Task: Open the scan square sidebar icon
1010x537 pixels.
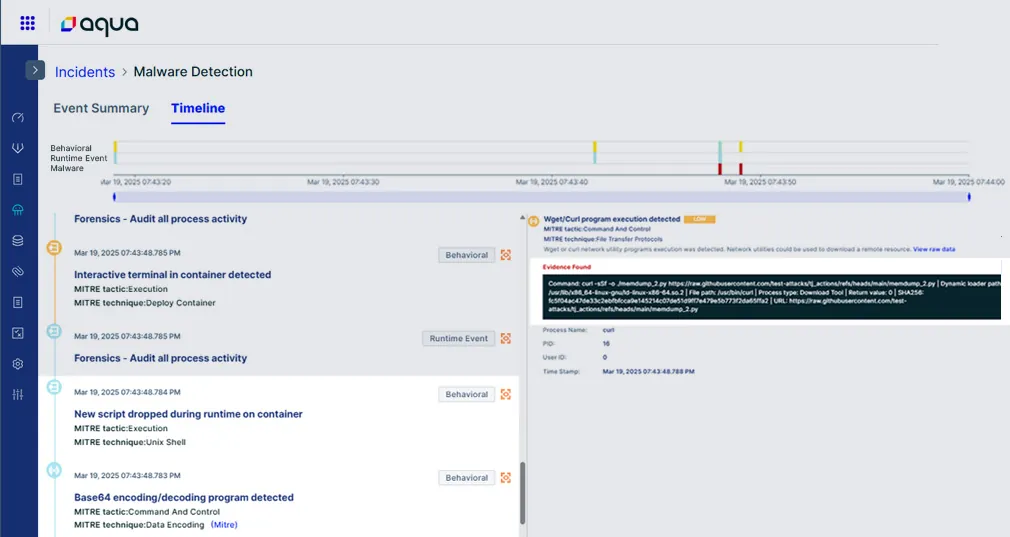Action: [18, 333]
